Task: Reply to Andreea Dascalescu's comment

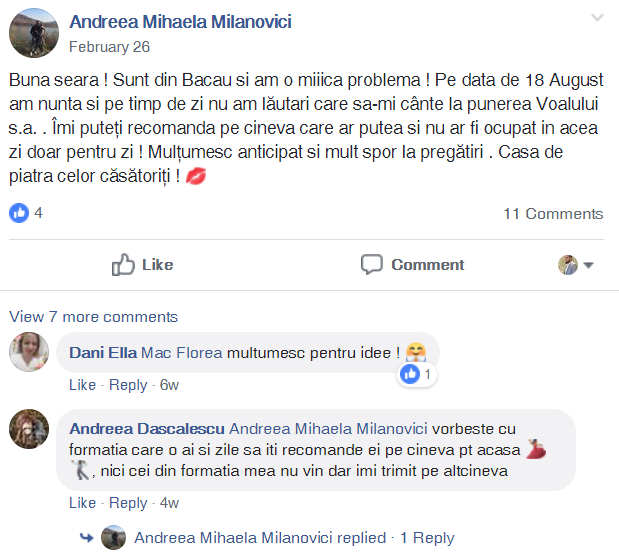Action: 128,503
